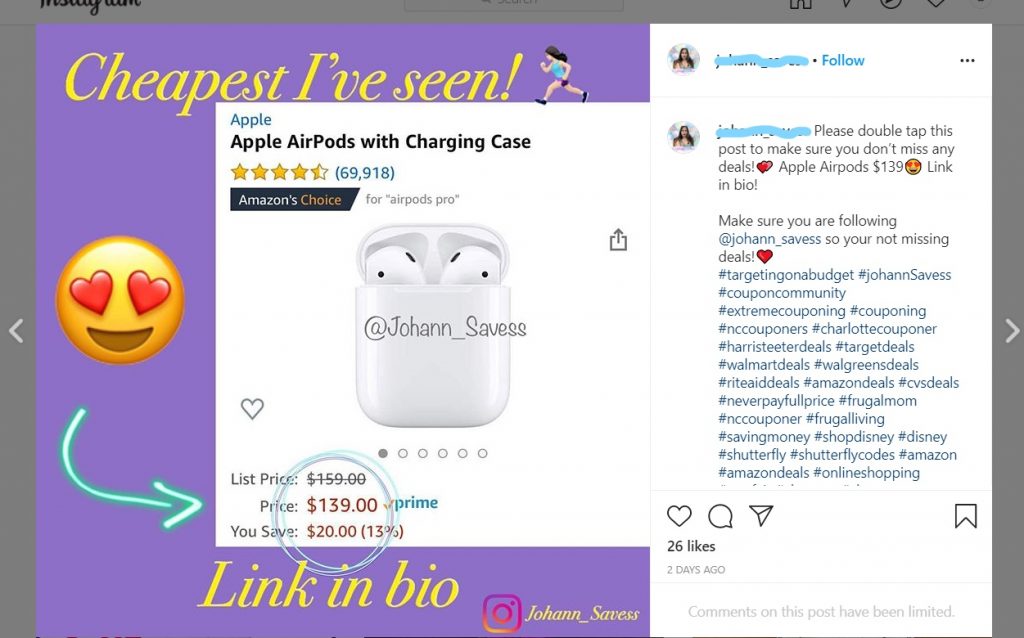Like the post with the heart icon
The image size is (1024, 638).
(679, 516)
